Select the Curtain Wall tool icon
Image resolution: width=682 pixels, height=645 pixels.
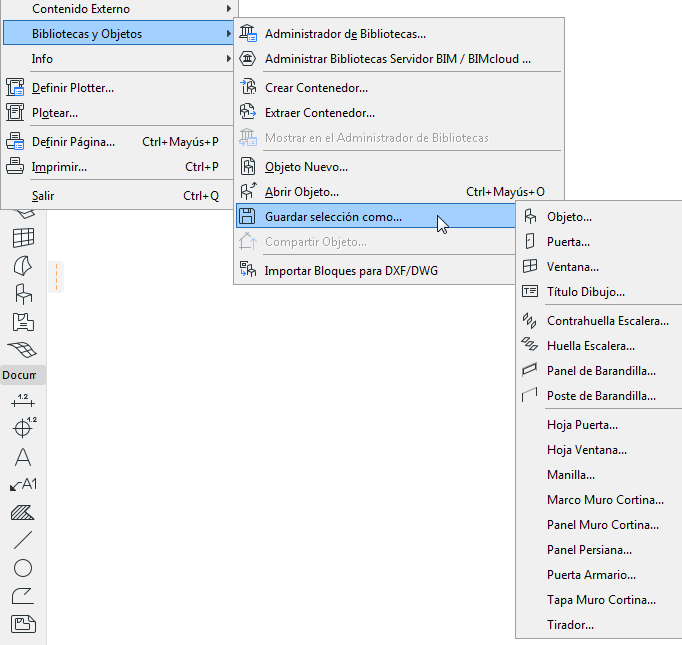[23, 238]
